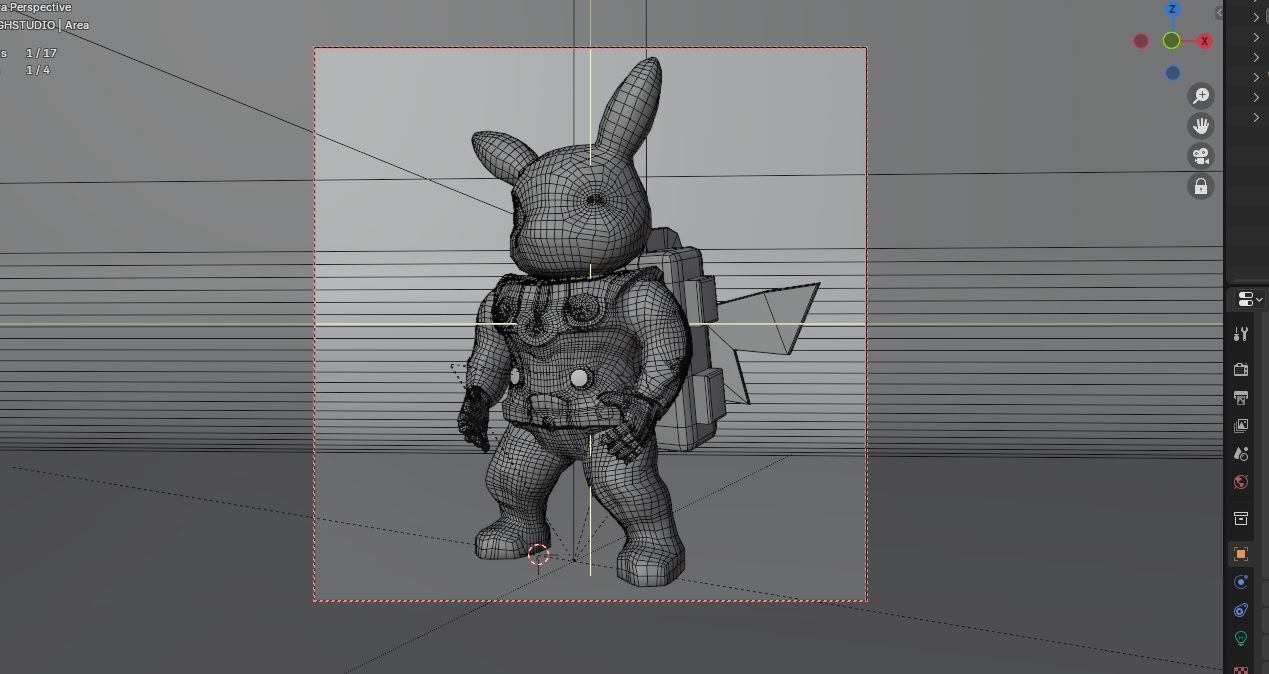Viewport: 1269px width, 674px height.
Task: Click the blue Z axis gizmo ball
Action: [x=1173, y=9]
